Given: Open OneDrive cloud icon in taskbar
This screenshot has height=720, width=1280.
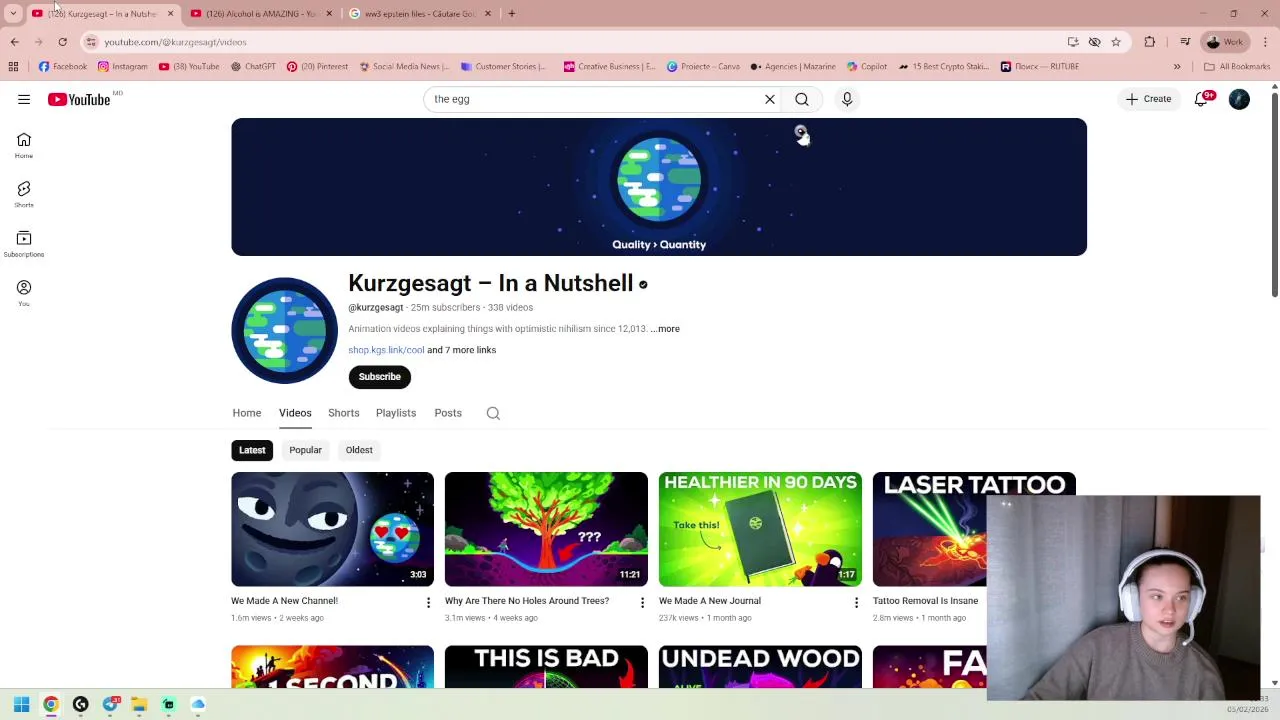Looking at the screenshot, I should click(198, 705).
